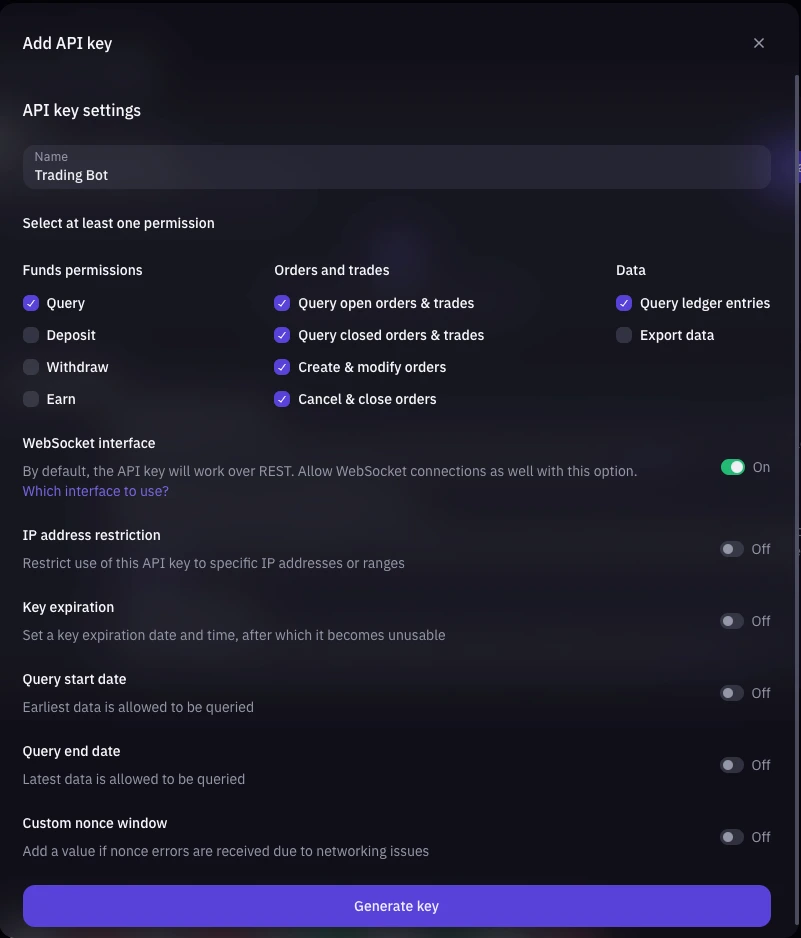Focus the Name field containing Trading Bot
Viewport: 801px width, 938px height.
click(x=397, y=167)
